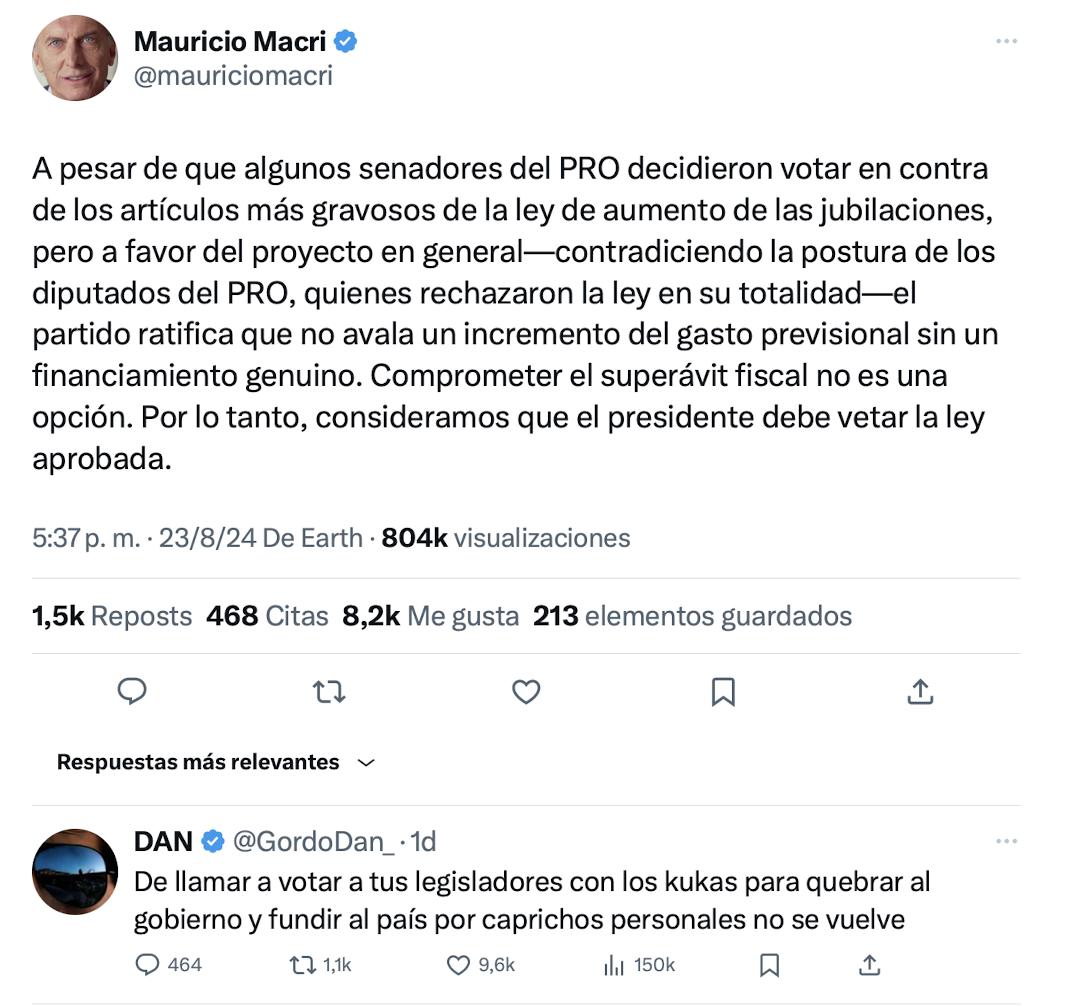Like Mauricio Macri's tweet

pos(526,692)
